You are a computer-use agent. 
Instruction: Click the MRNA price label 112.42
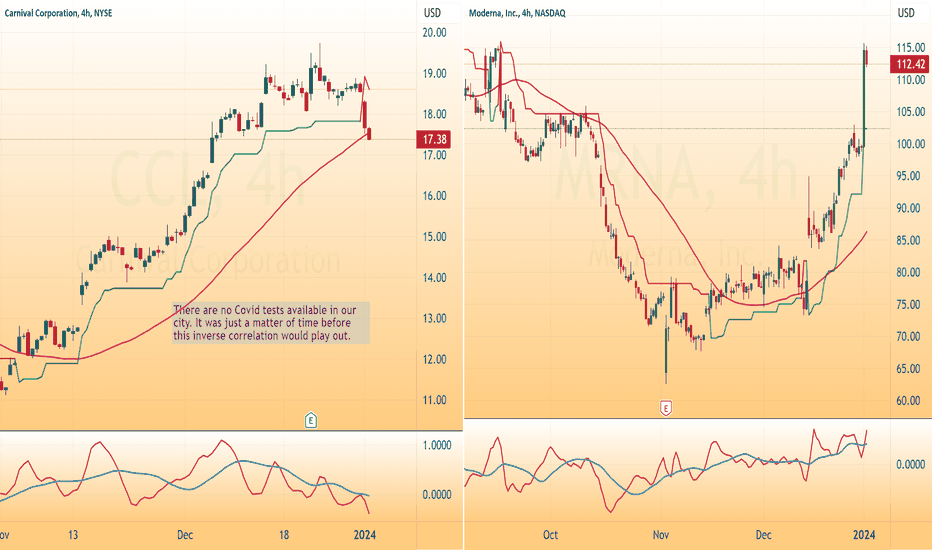pyautogui.click(x=911, y=64)
